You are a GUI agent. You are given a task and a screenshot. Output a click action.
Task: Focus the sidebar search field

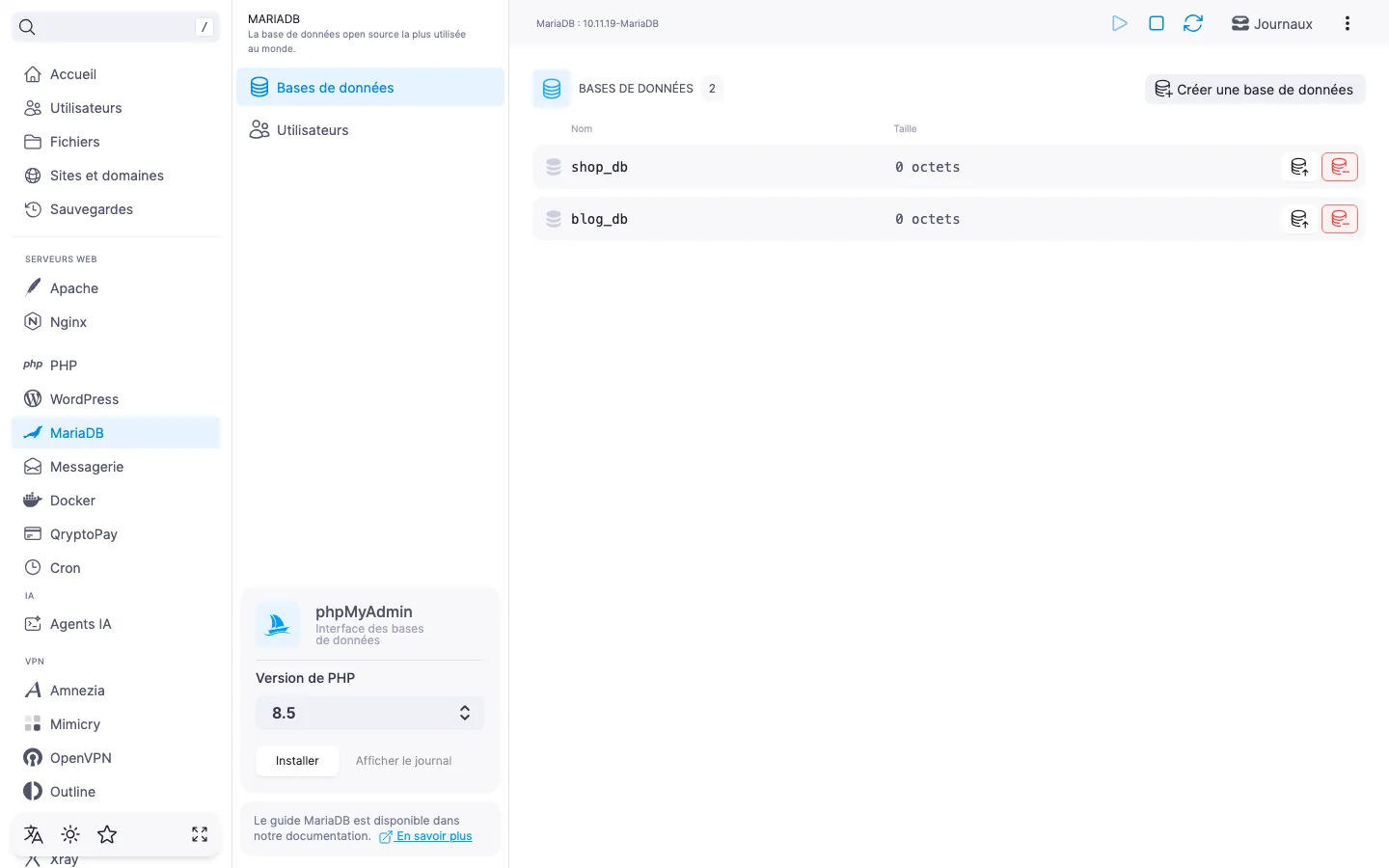(x=116, y=27)
